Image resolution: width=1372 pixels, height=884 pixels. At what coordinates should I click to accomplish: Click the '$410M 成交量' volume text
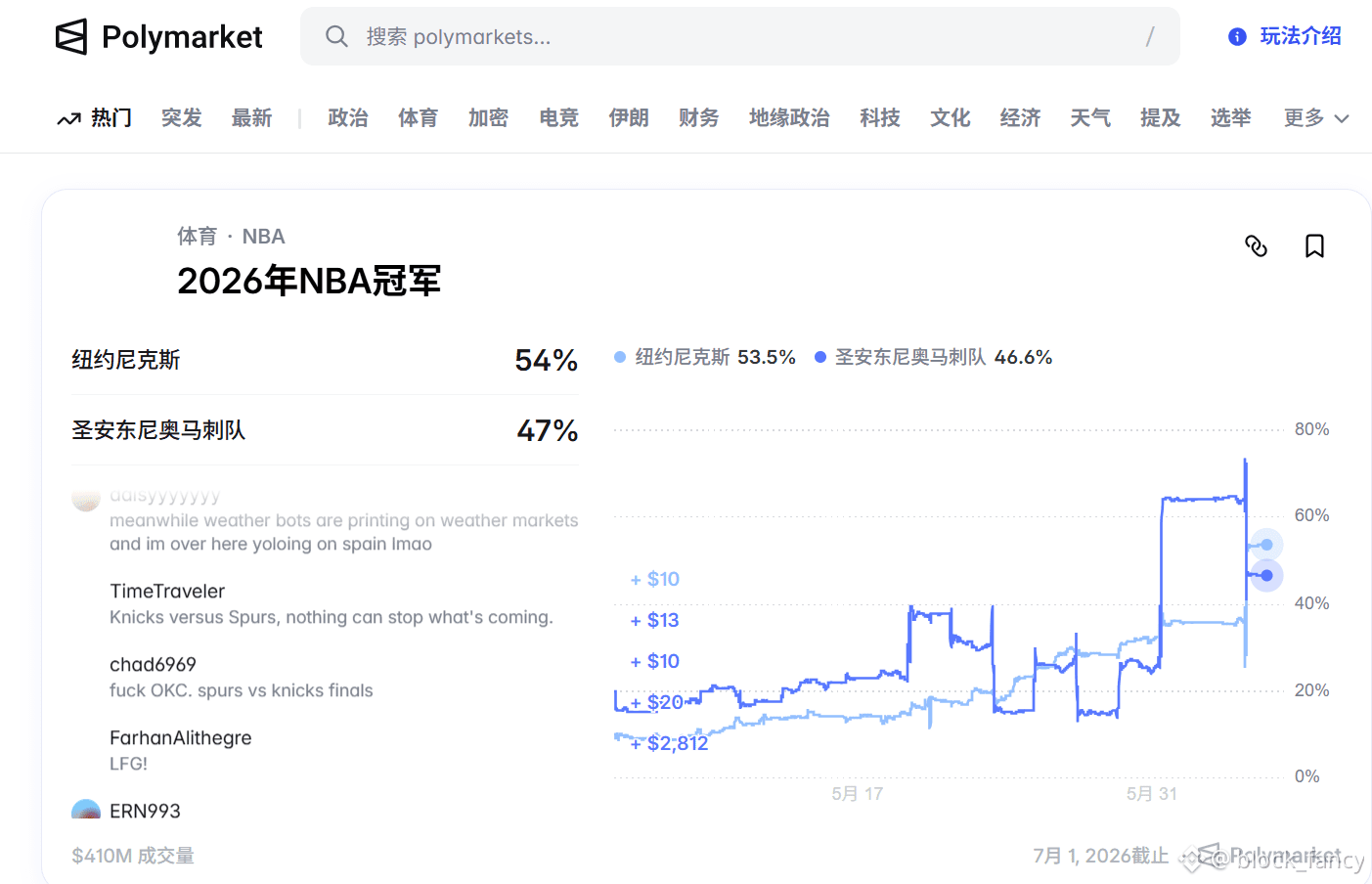pyautogui.click(x=133, y=856)
